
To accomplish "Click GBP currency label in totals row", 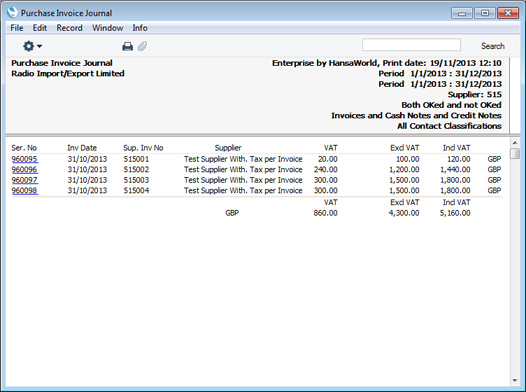I will pyautogui.click(x=232, y=213).
